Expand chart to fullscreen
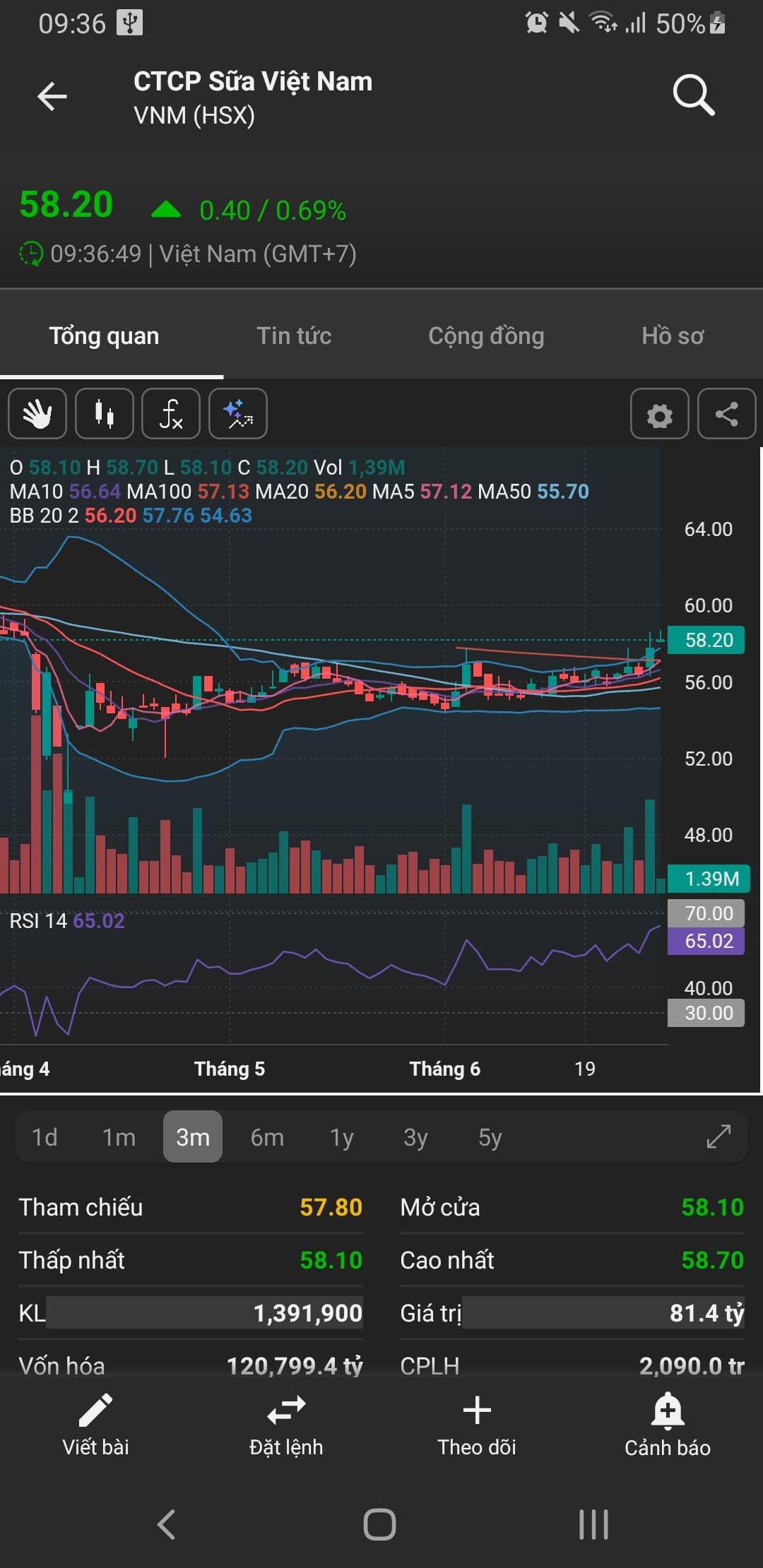The image size is (763, 1568). point(718,1137)
